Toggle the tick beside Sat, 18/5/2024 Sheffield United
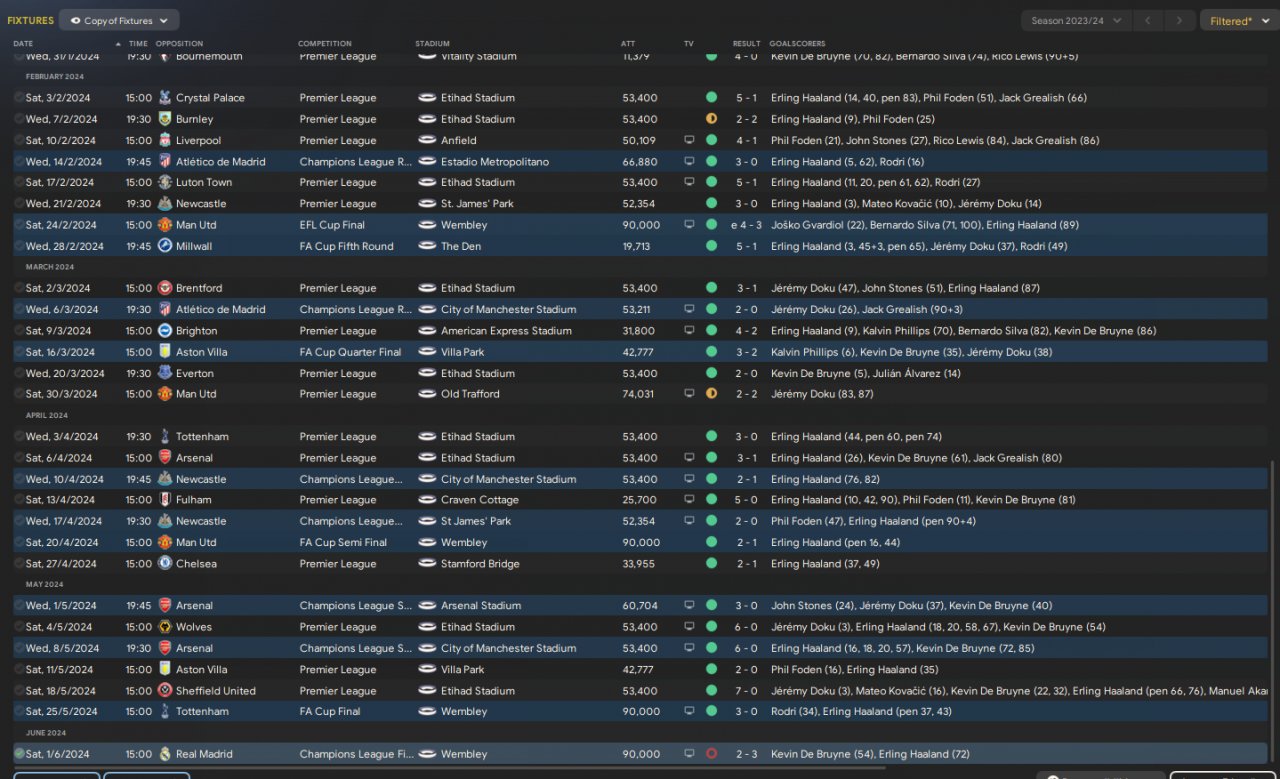Image resolution: width=1280 pixels, height=779 pixels. pos(19,691)
